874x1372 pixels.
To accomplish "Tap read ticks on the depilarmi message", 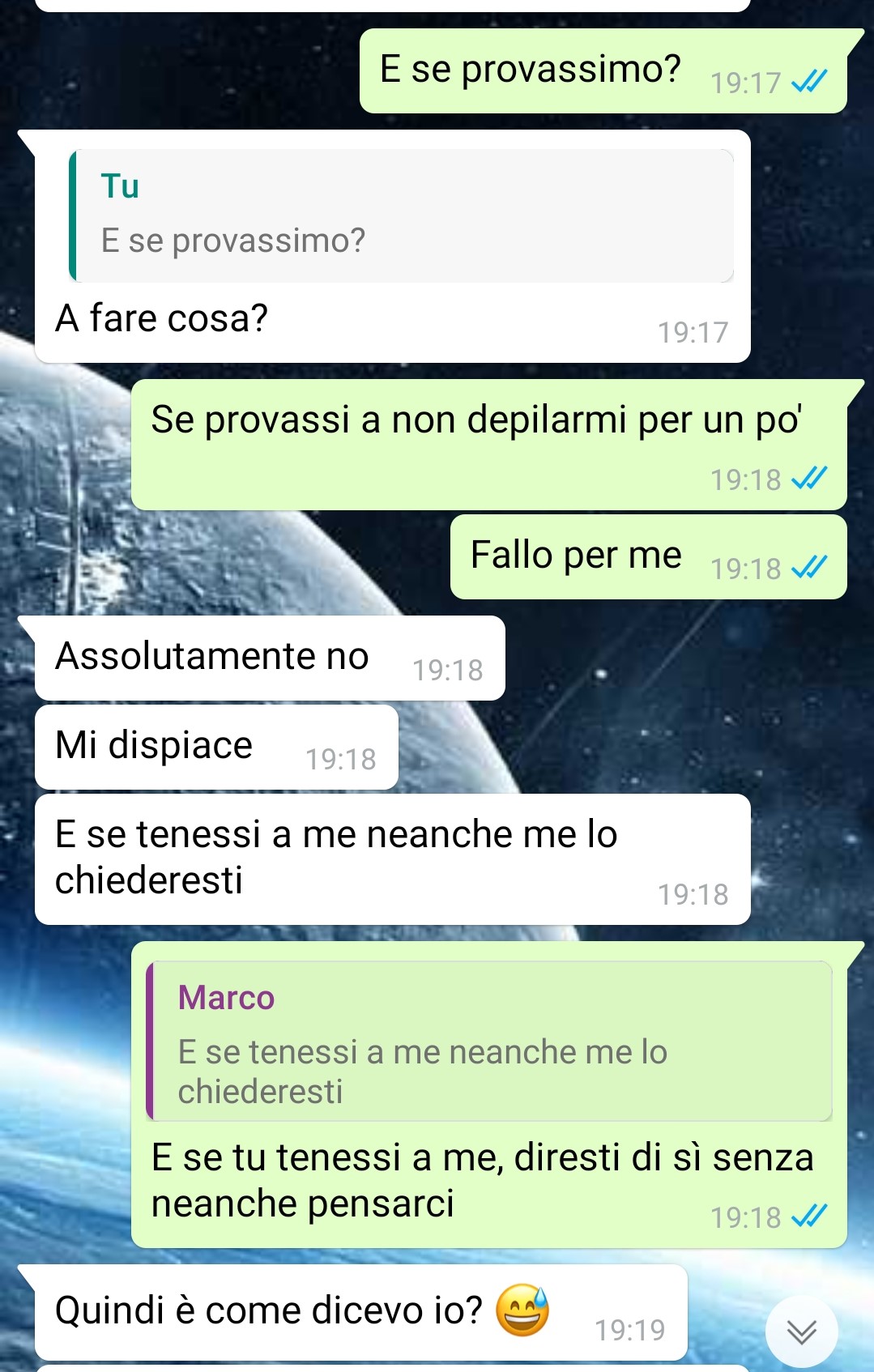I will point(809,479).
